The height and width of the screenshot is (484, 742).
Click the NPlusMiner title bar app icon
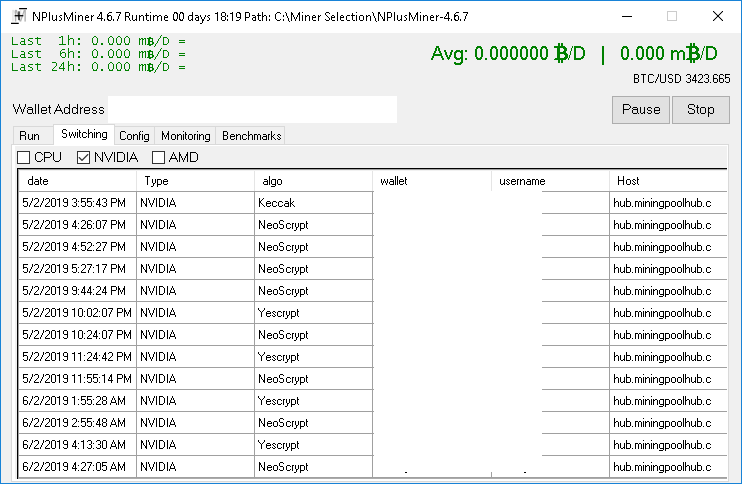tap(19, 16)
